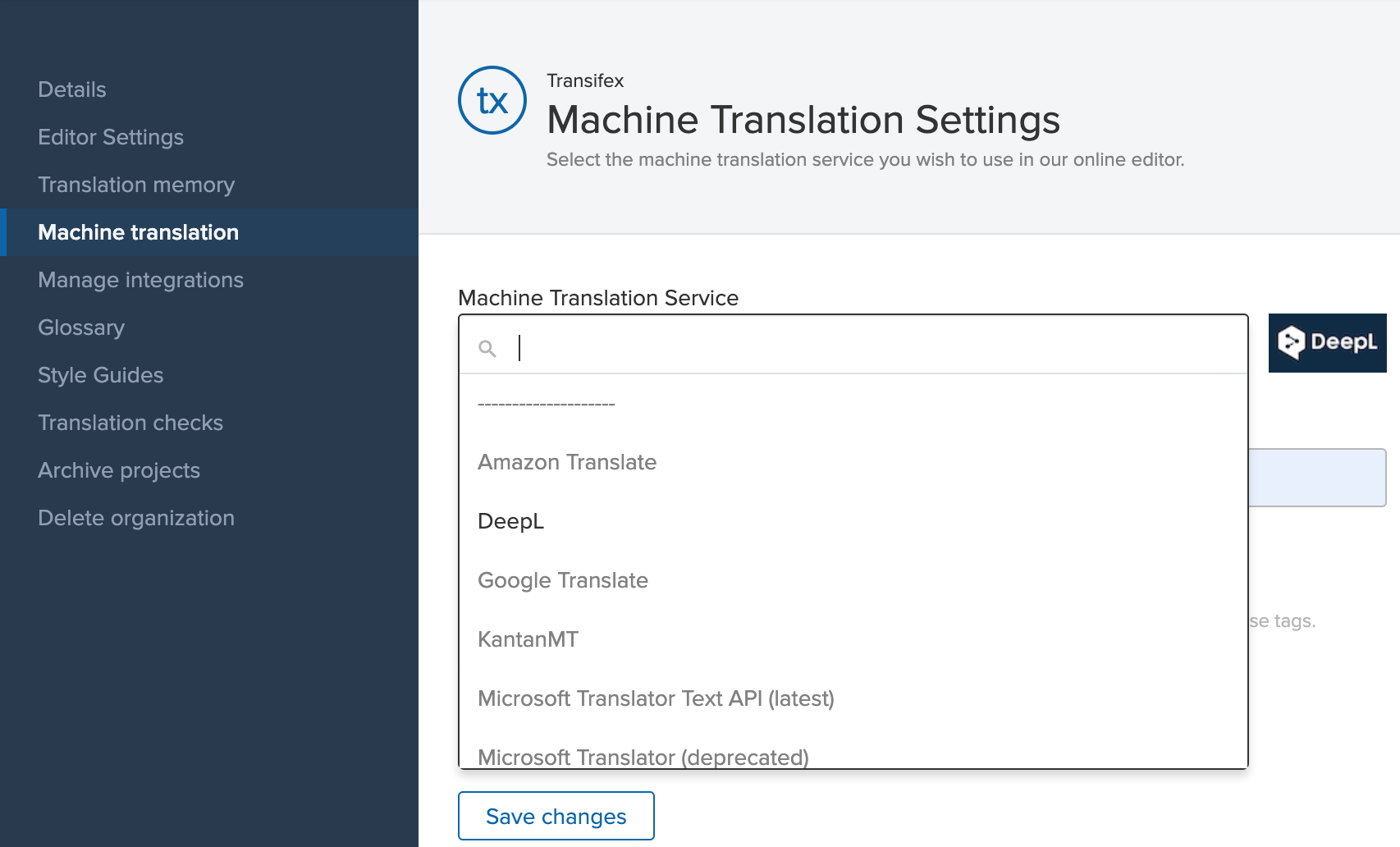This screenshot has height=847, width=1400.
Task: Go to Manage integrations
Action: click(x=140, y=279)
